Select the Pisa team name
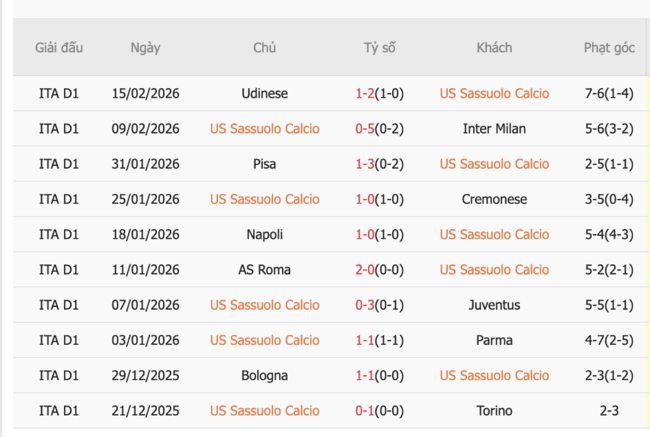This screenshot has height=437, width=650. (264, 164)
